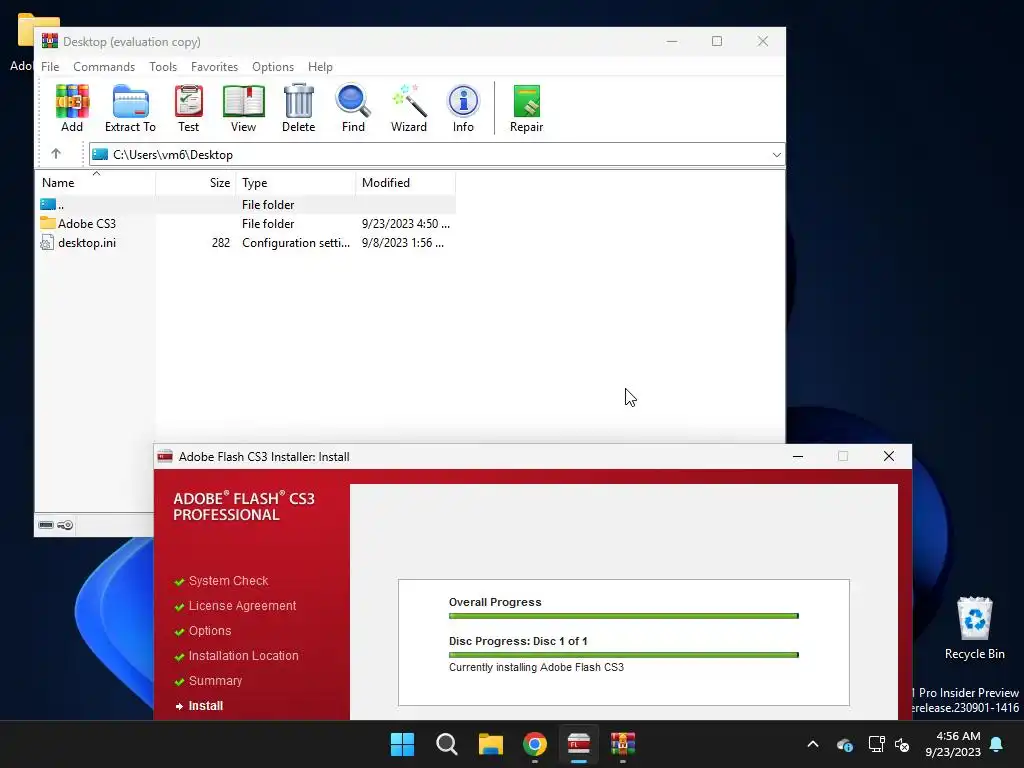1024x768 pixels.
Task: Click Installation Location installer step
Action: 244,656
